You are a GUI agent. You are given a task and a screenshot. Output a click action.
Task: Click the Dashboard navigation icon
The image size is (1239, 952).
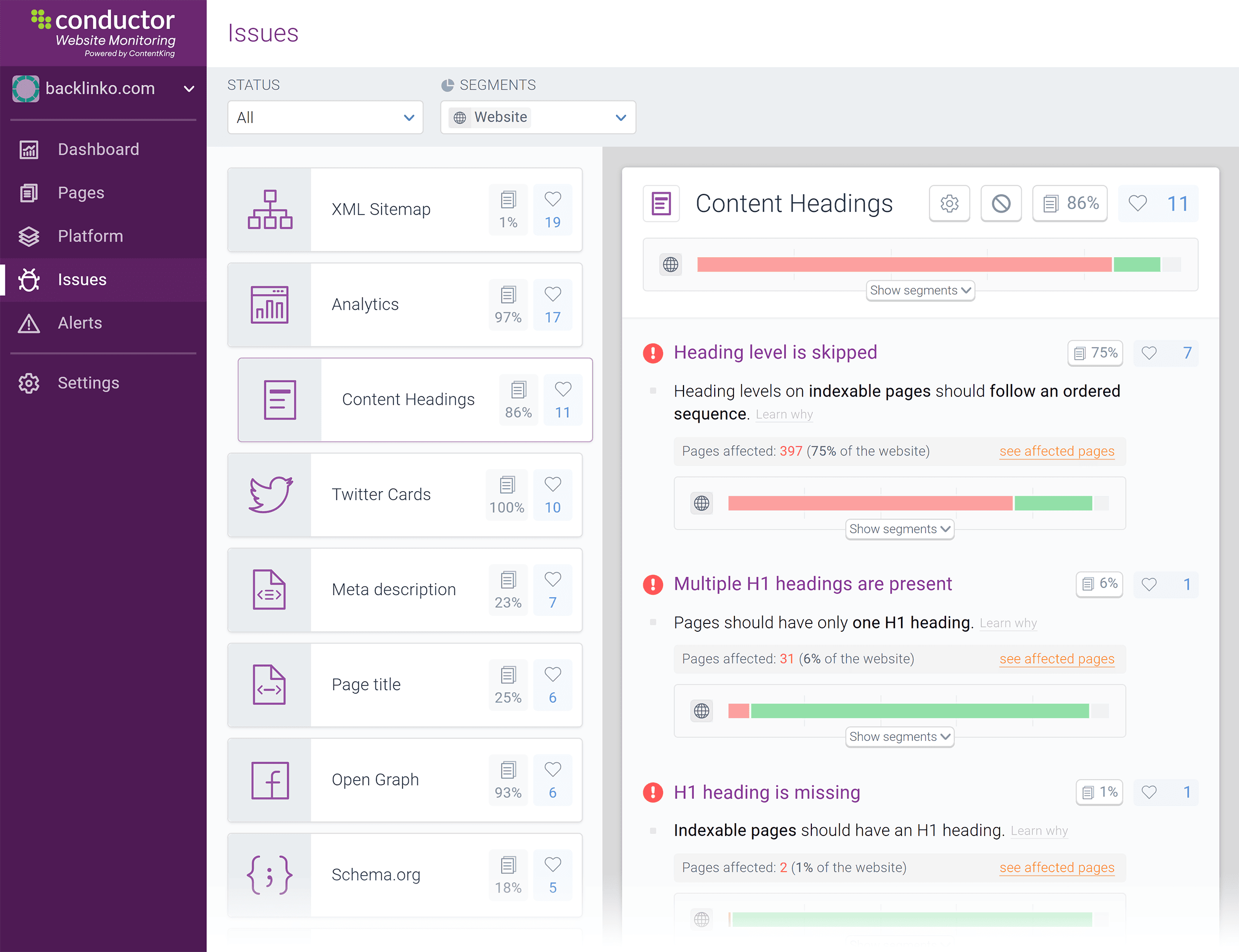coord(30,149)
